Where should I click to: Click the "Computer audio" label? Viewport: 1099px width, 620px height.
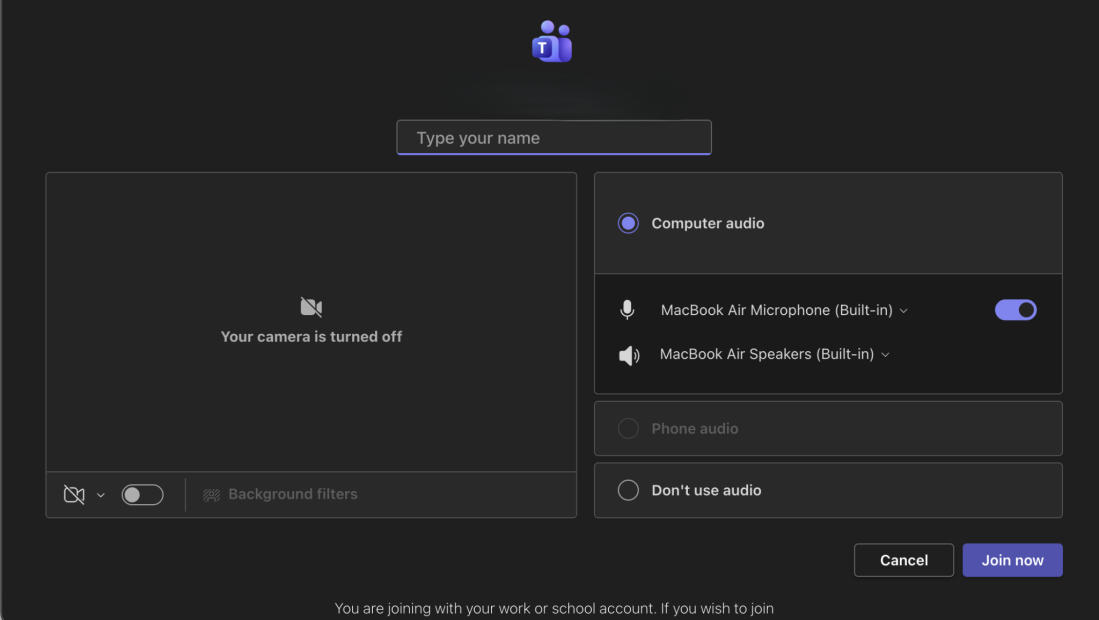point(708,223)
